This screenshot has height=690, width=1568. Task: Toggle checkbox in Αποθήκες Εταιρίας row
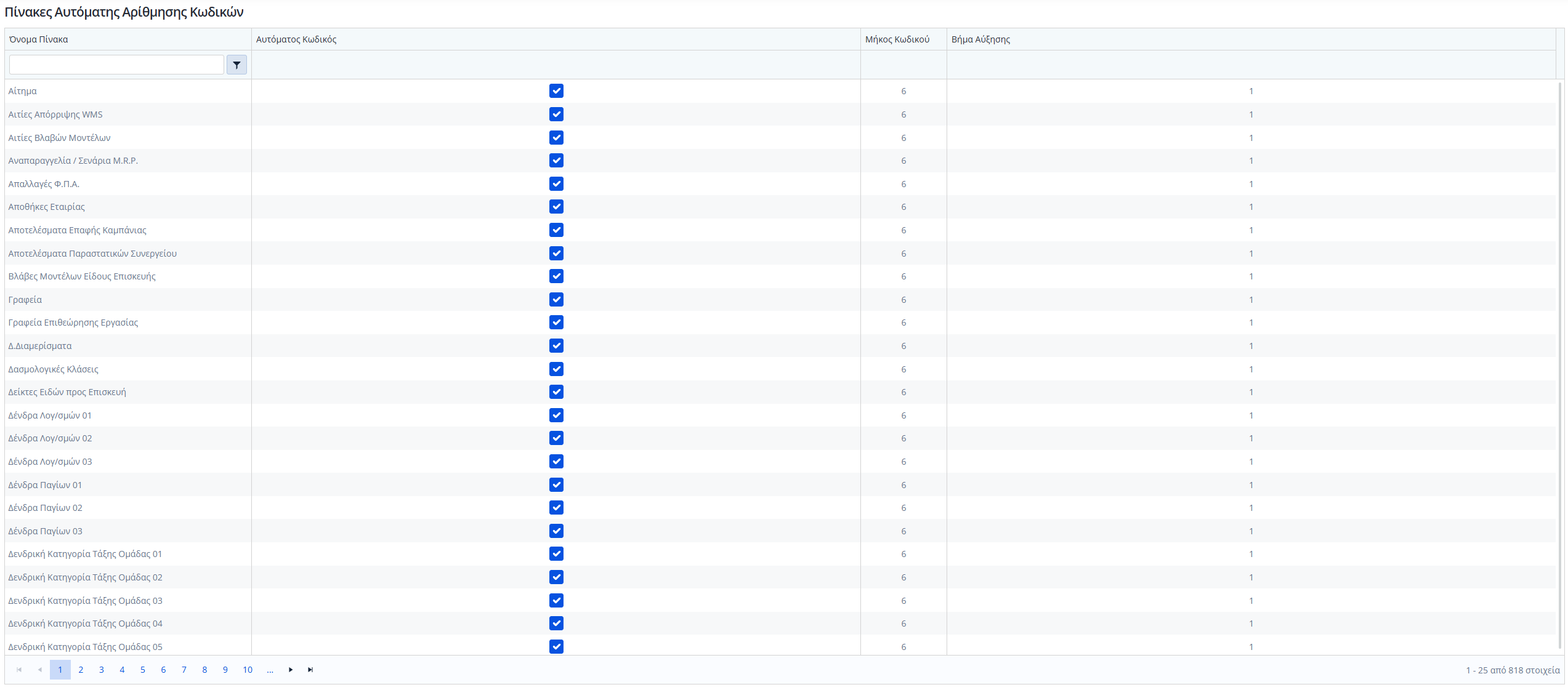tap(556, 207)
